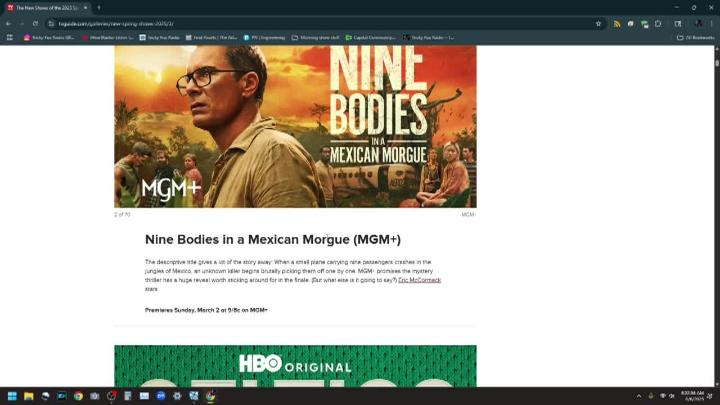Image resolution: width=720 pixels, height=405 pixels.
Task: Click the page vertical scrollbar
Action: tap(717, 216)
